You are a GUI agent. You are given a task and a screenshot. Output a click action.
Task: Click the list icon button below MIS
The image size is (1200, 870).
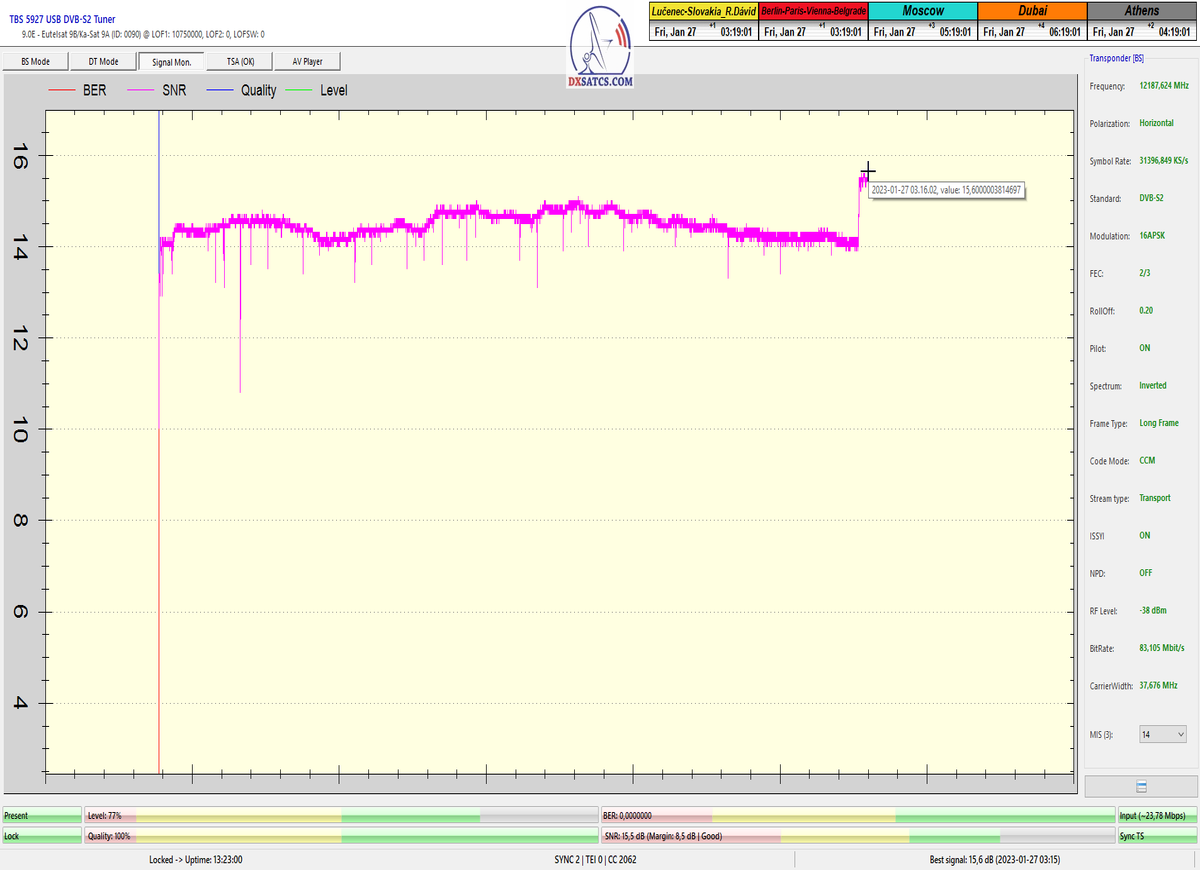(1141, 787)
